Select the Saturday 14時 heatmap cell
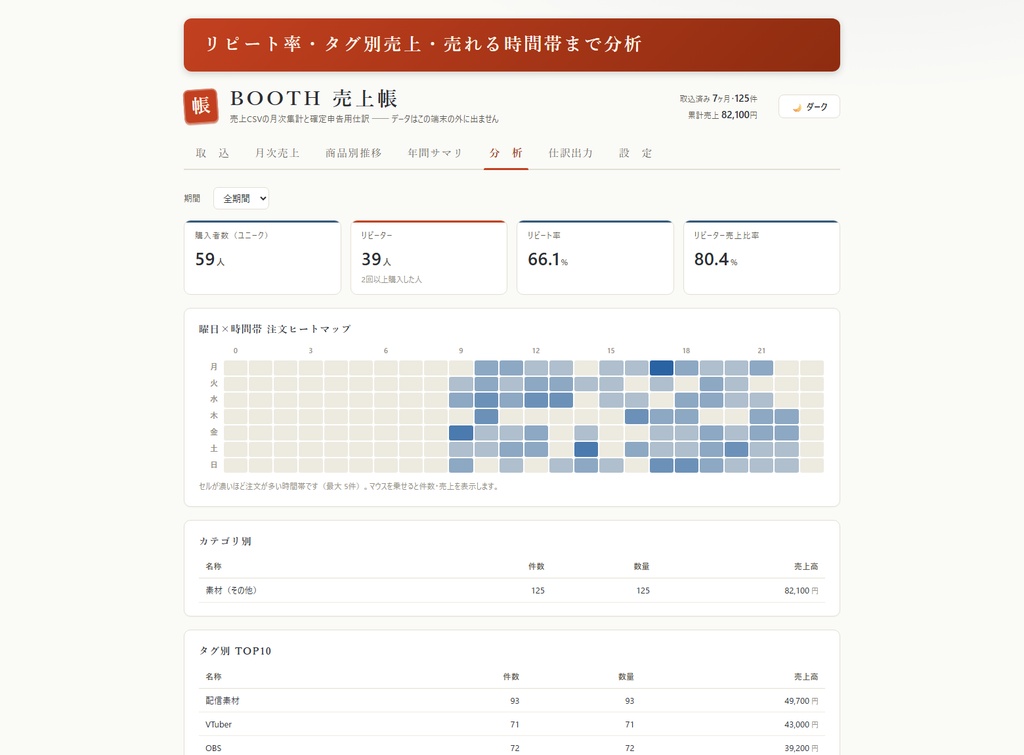 pyautogui.click(x=586, y=449)
